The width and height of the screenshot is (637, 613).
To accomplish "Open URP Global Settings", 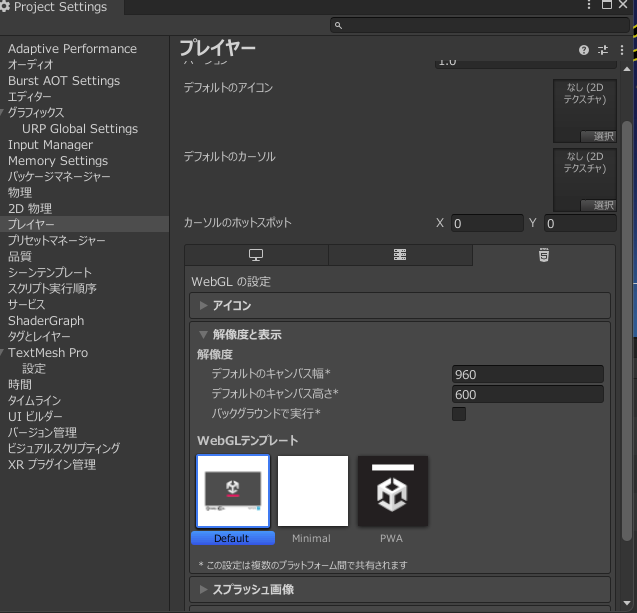I will [80, 129].
